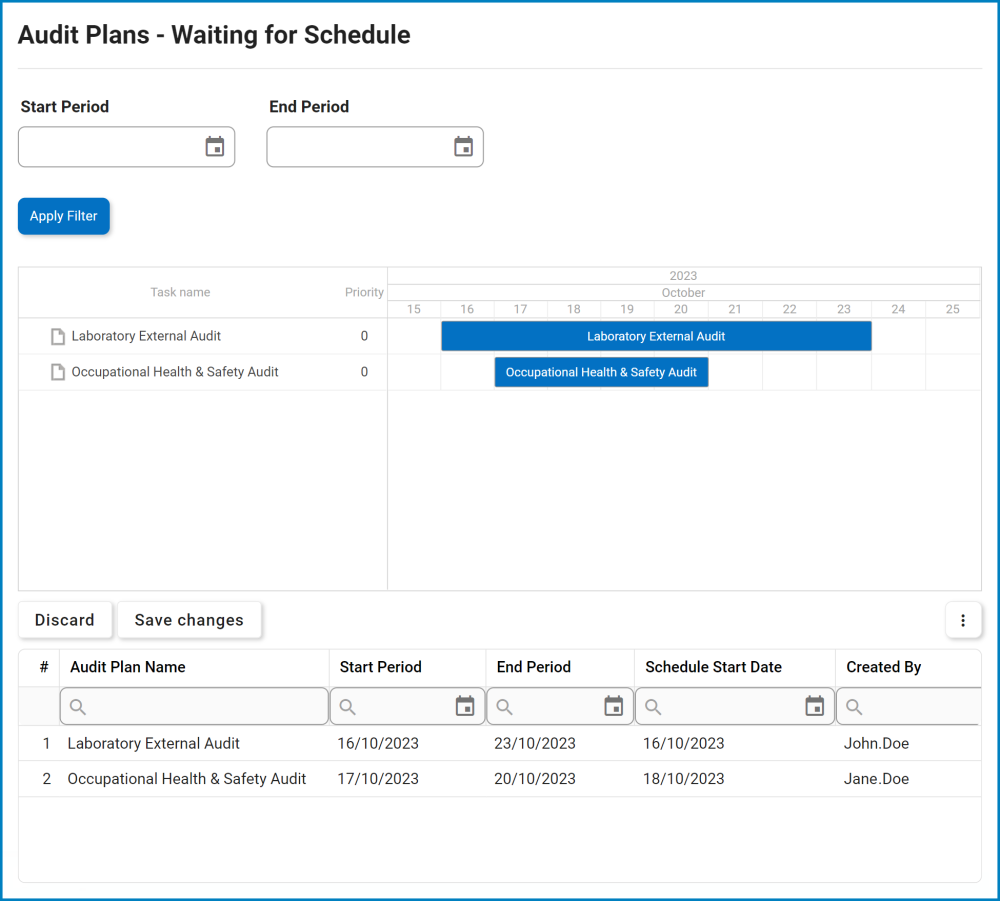The height and width of the screenshot is (901, 1000).
Task: Click the row for Jane.Doe's audit plan
Action: [x=400, y=778]
